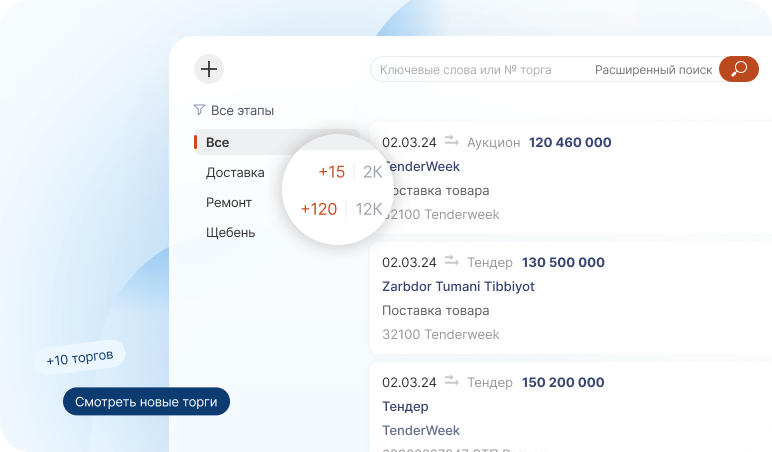
Task: Click the 120 460 000 auction amount
Action: coord(570,143)
